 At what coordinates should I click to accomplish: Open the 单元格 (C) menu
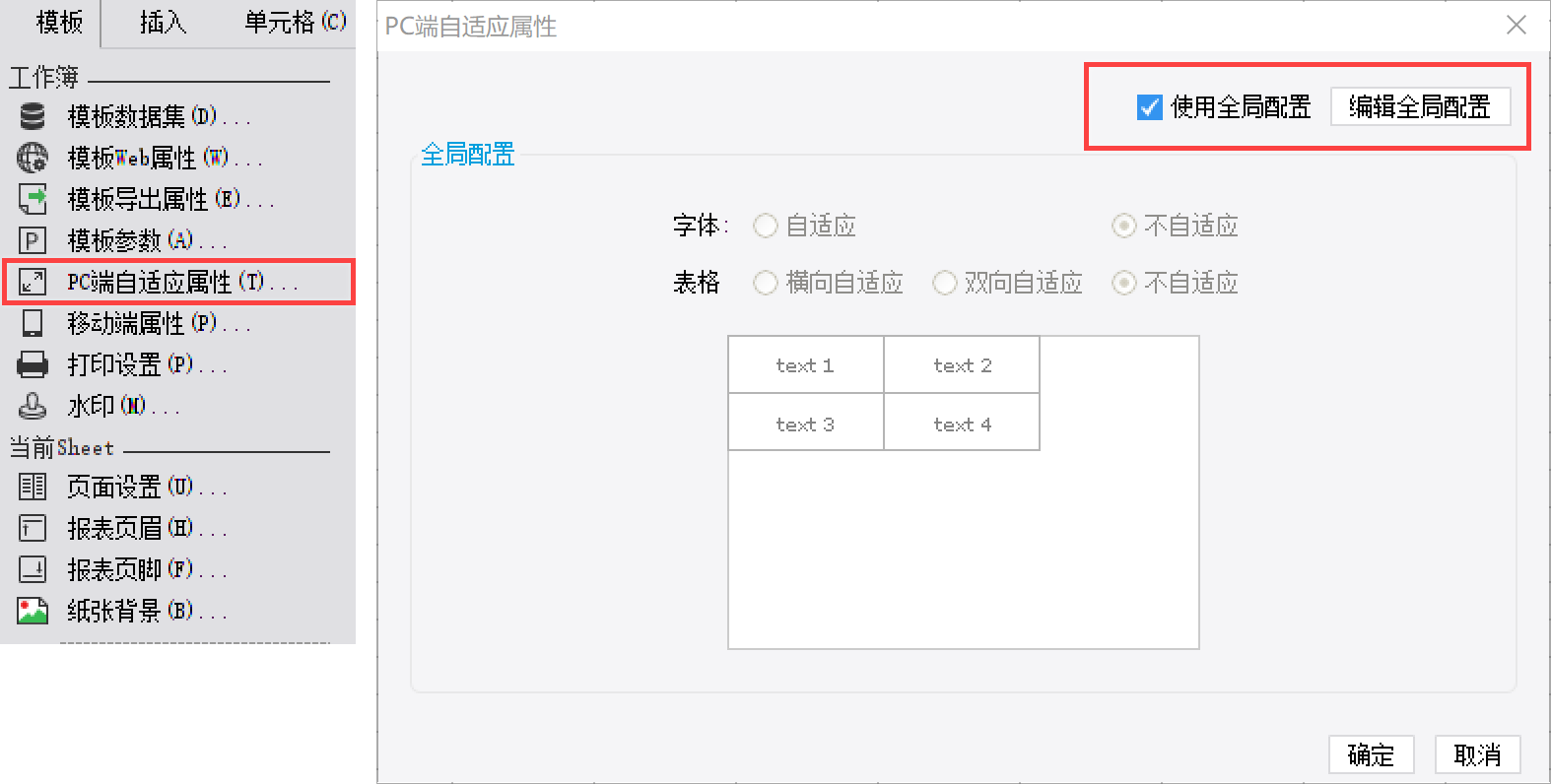pos(295,22)
